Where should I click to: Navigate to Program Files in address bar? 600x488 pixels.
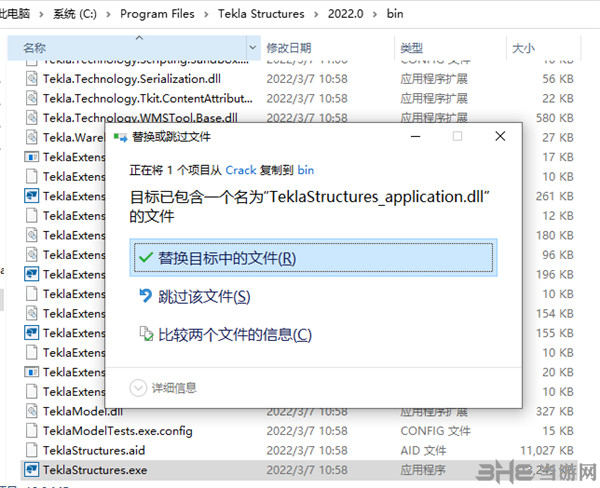click(157, 14)
